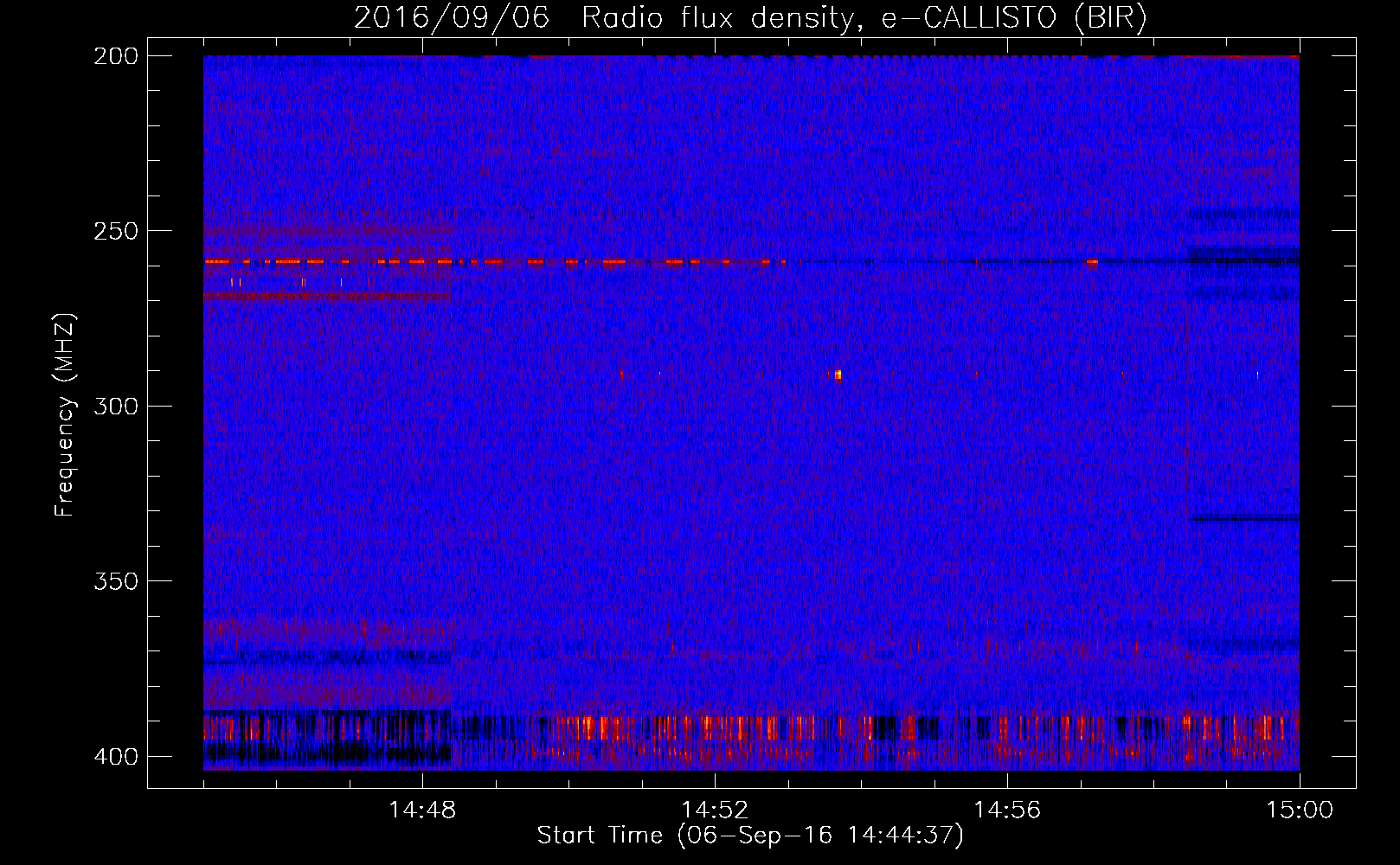Click the 14:48 time tick label

pos(422,811)
